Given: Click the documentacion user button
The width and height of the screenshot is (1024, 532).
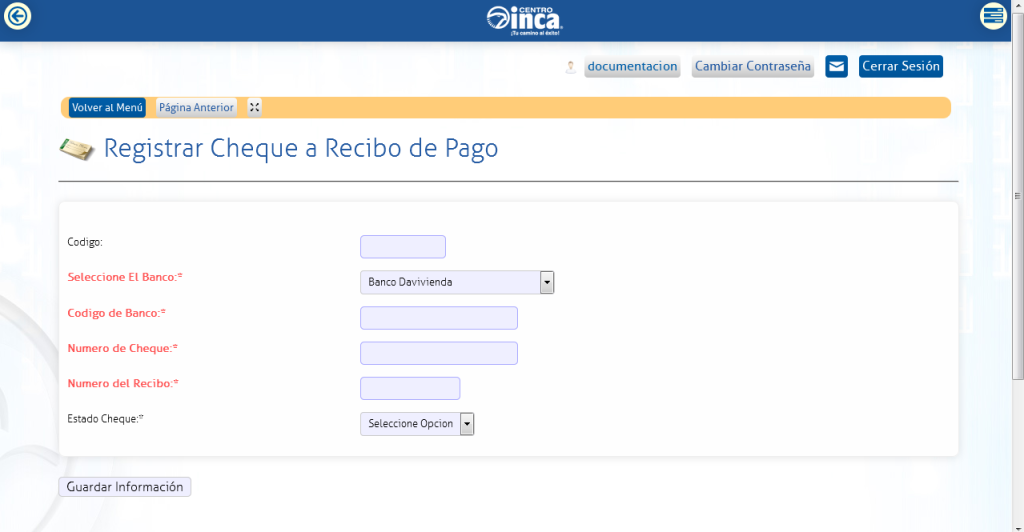Looking at the screenshot, I should tap(632, 67).
